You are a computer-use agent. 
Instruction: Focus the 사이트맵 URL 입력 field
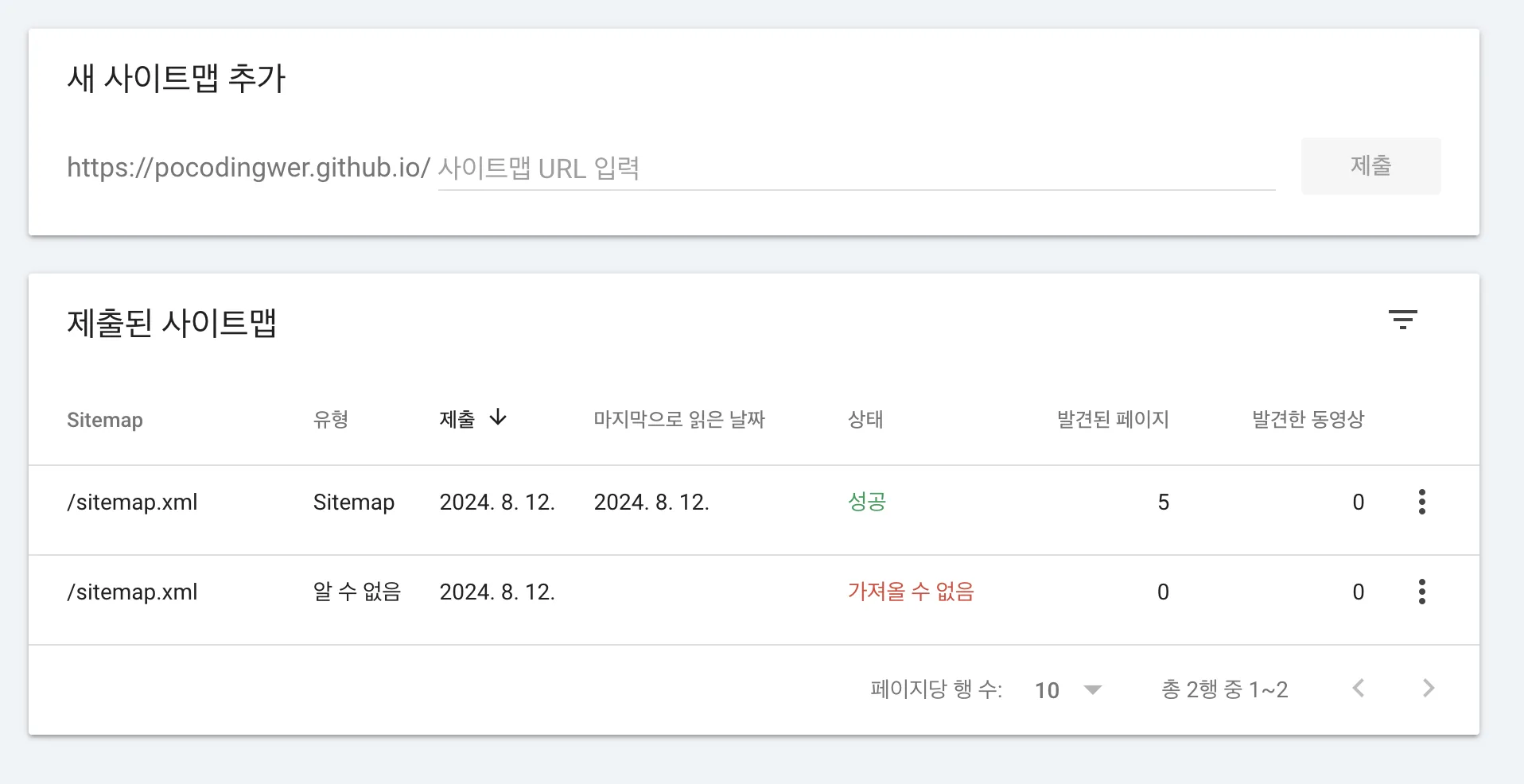[856, 168]
